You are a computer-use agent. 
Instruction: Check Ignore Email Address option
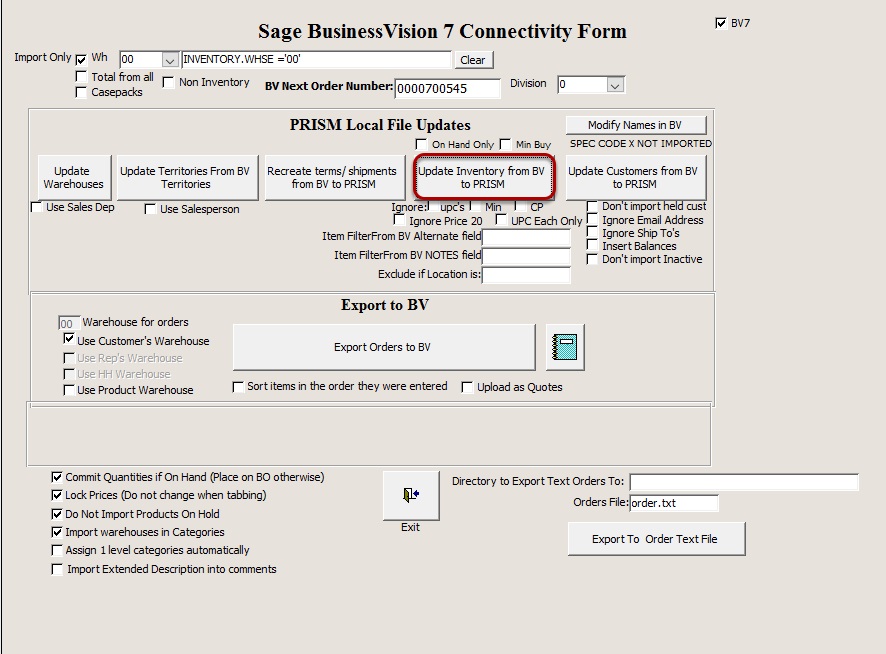click(x=592, y=219)
